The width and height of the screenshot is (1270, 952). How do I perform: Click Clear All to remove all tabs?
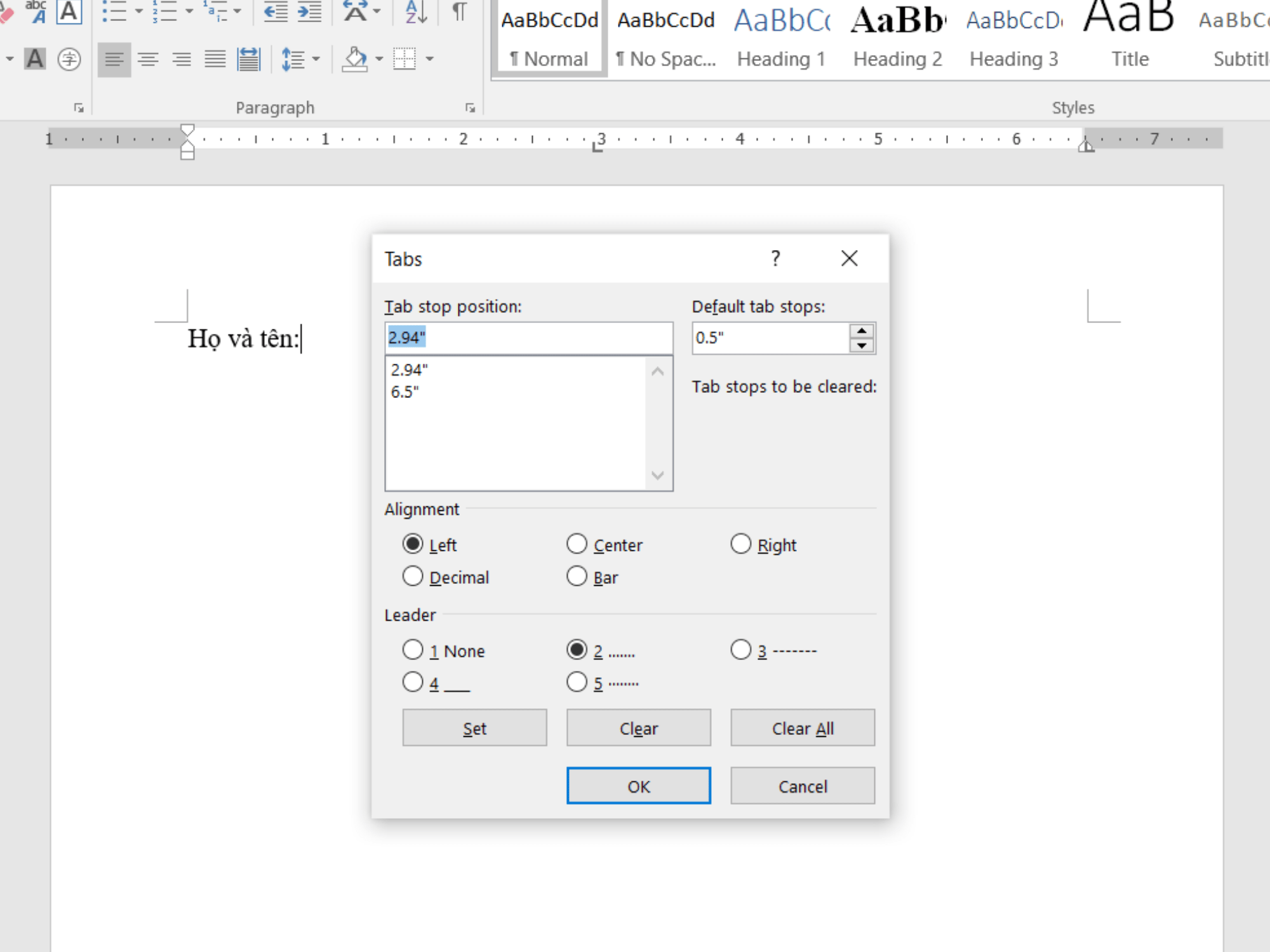click(x=803, y=728)
